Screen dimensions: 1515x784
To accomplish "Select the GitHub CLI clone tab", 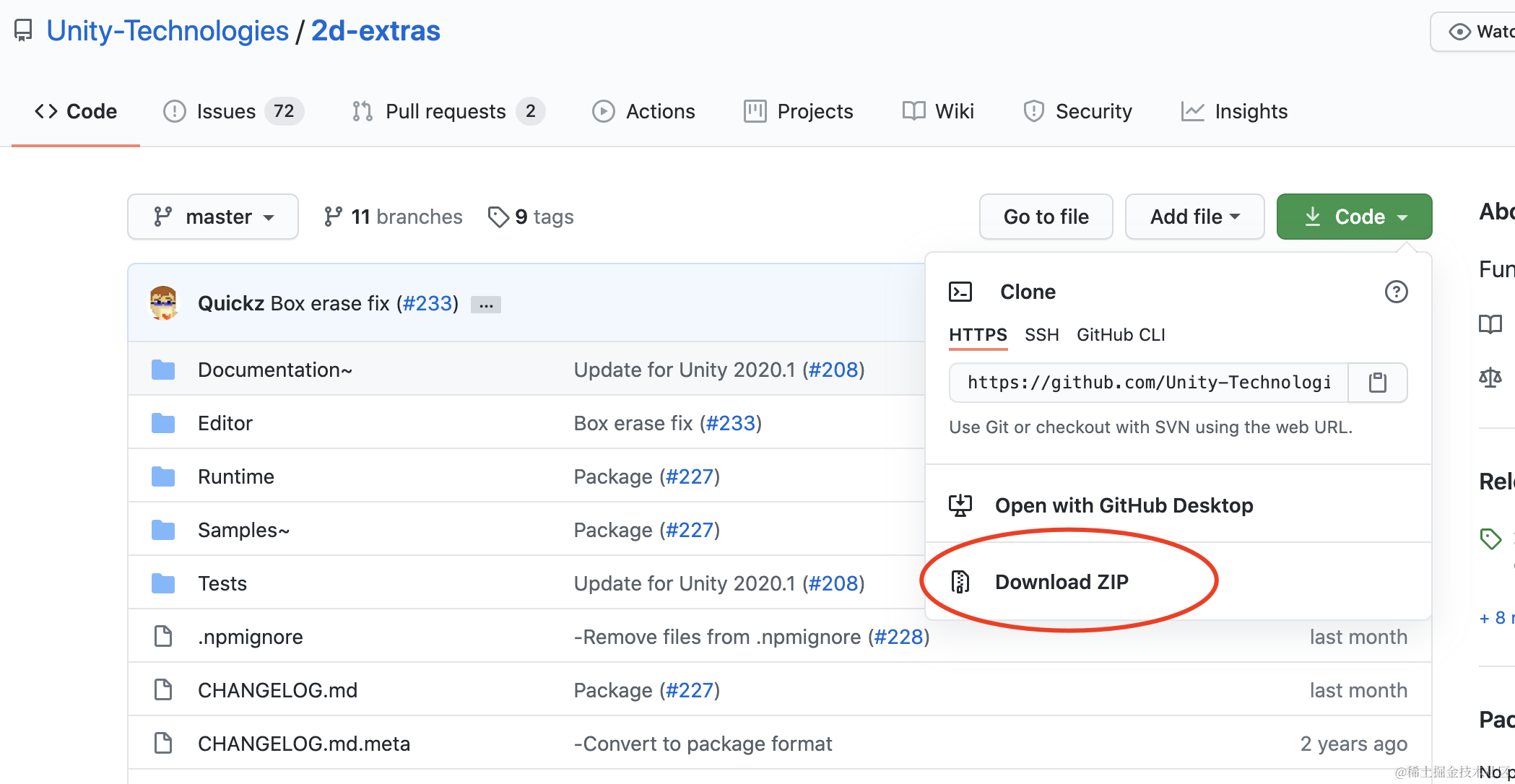I will [1121, 335].
